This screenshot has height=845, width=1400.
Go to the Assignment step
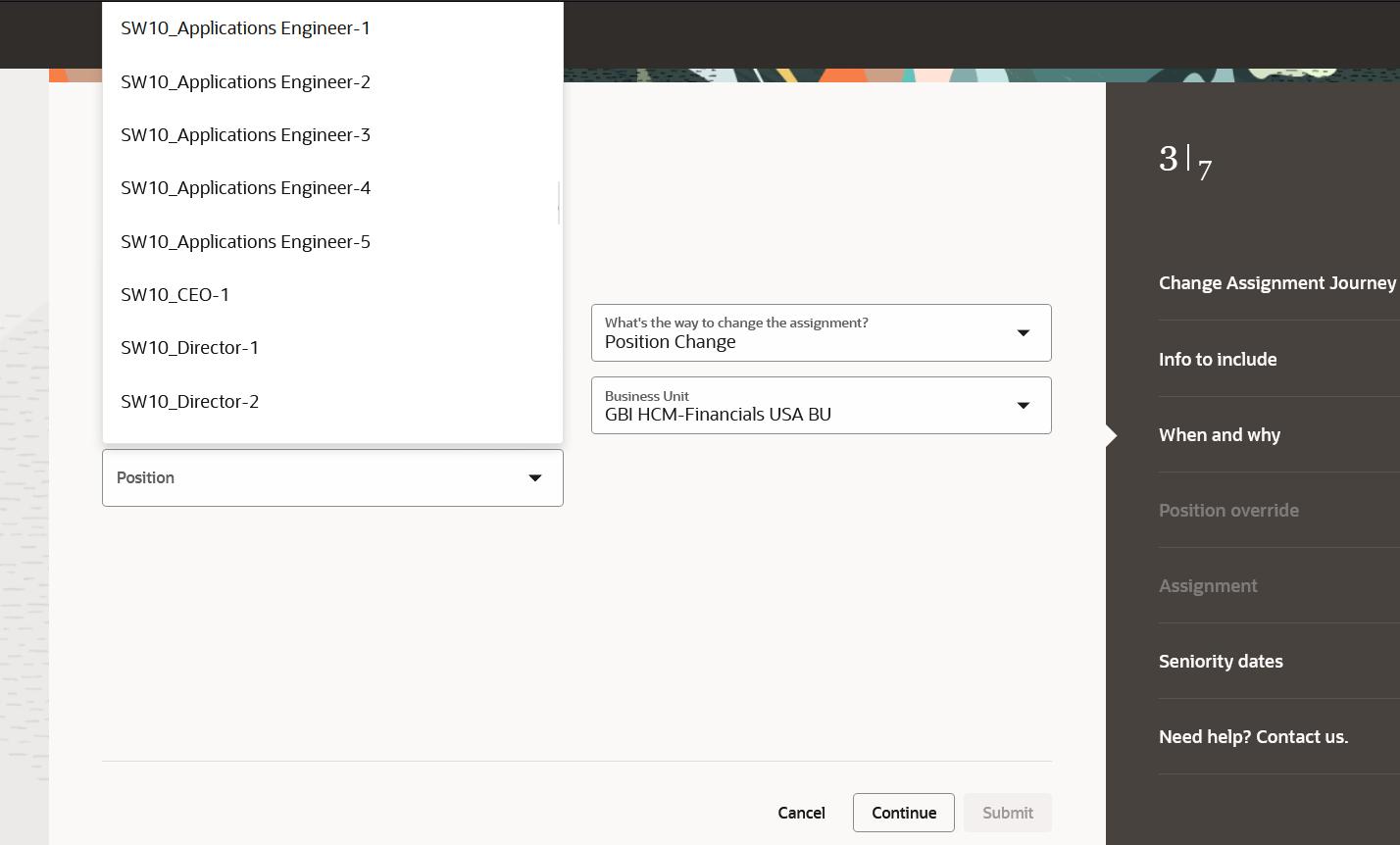[x=1208, y=586]
